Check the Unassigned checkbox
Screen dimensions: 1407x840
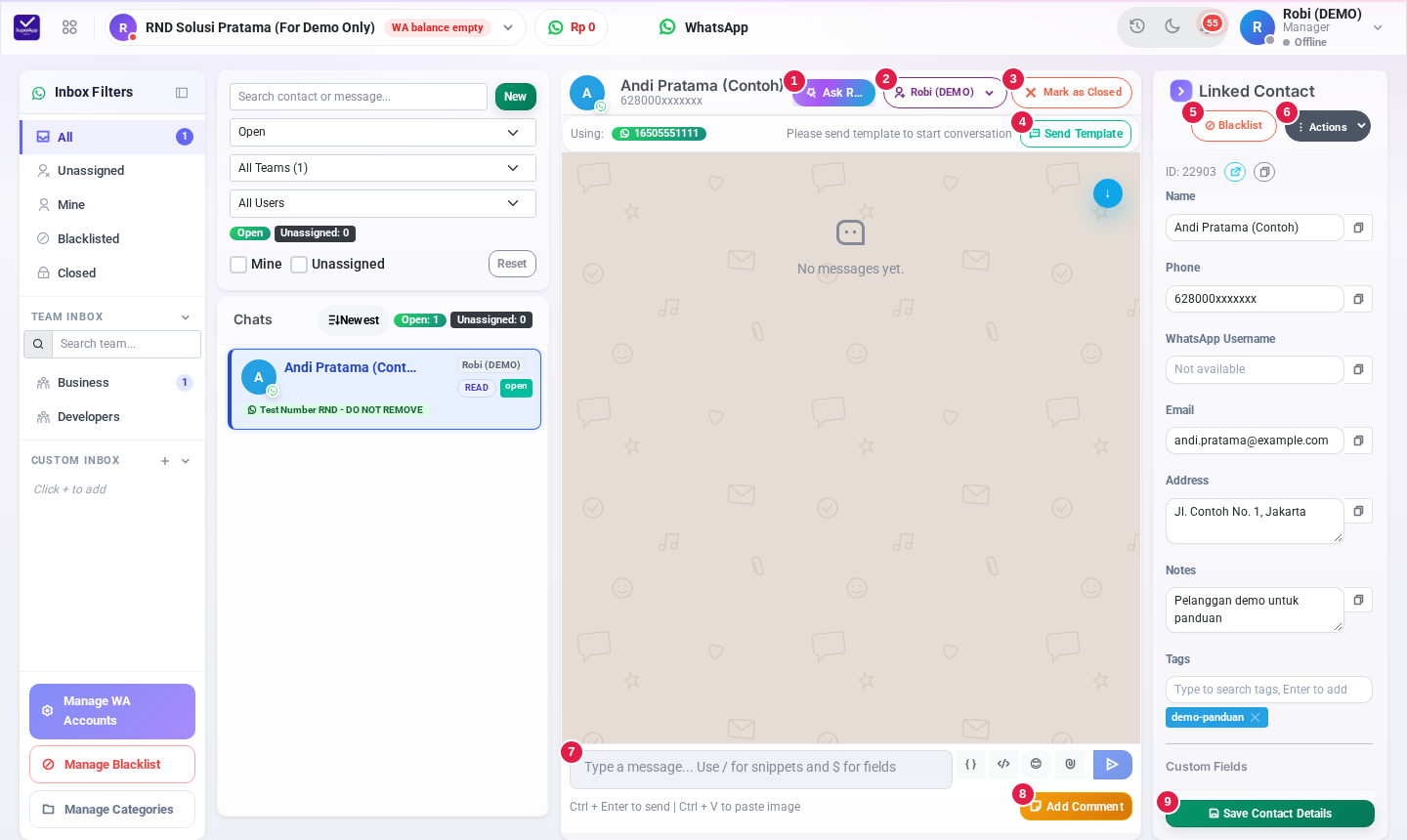pos(299,265)
